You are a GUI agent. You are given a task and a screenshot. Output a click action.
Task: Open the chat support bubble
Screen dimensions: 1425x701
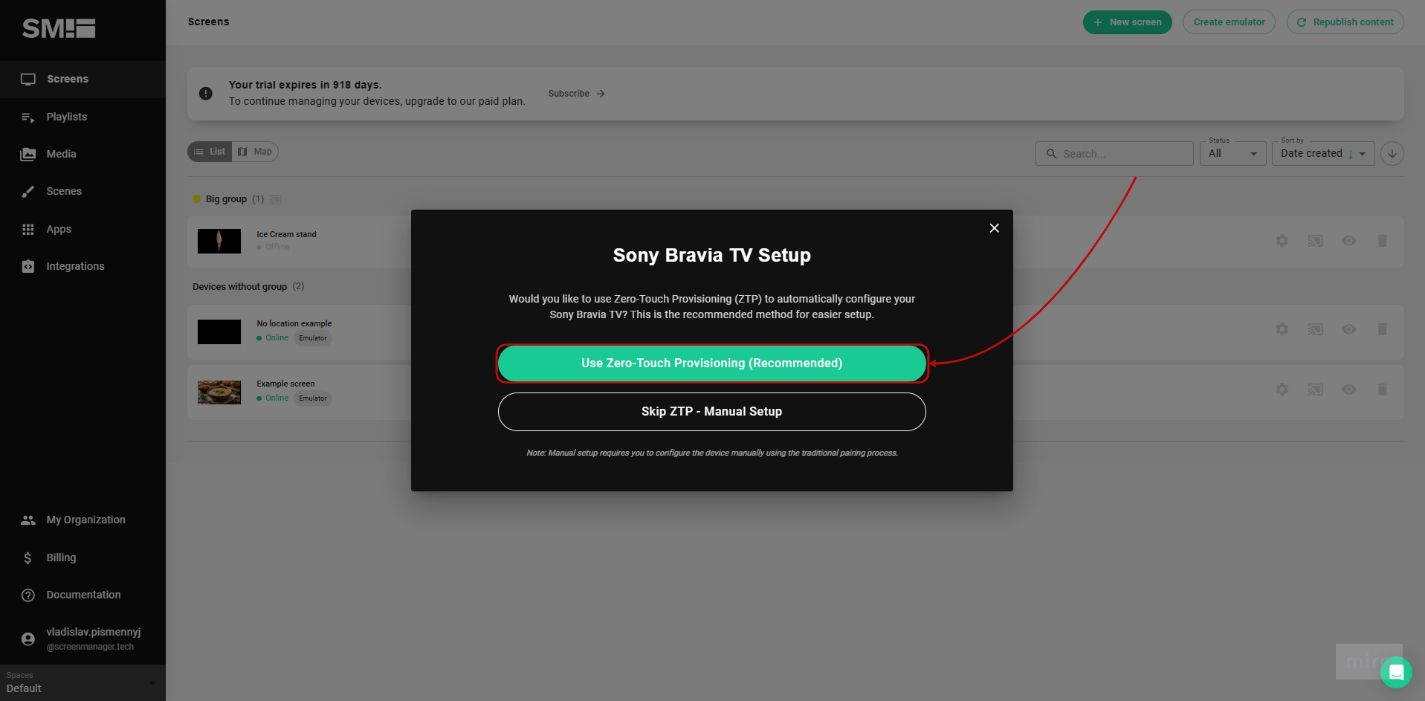click(x=1396, y=672)
